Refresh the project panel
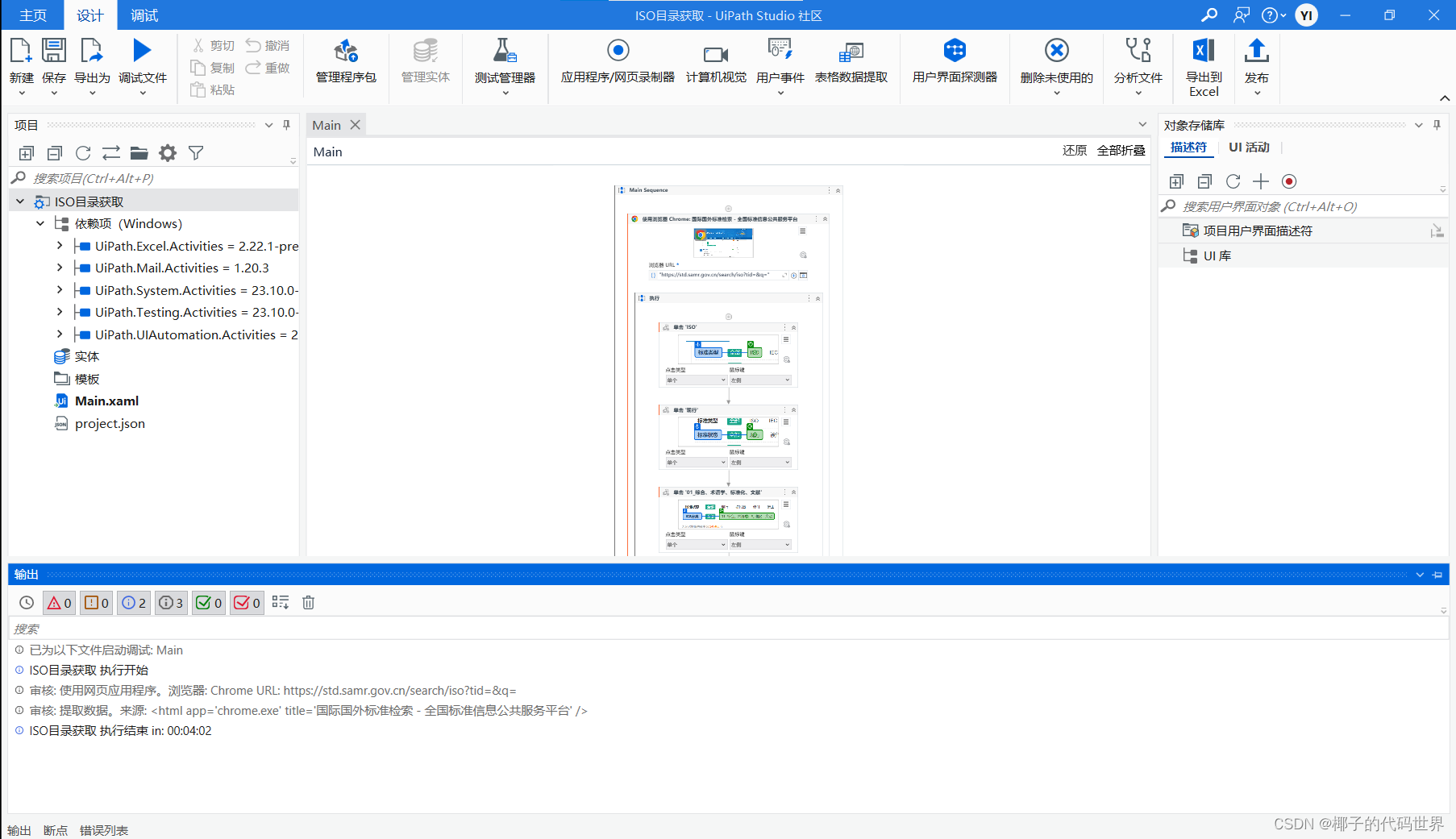This screenshot has height=839, width=1456. tap(83, 153)
